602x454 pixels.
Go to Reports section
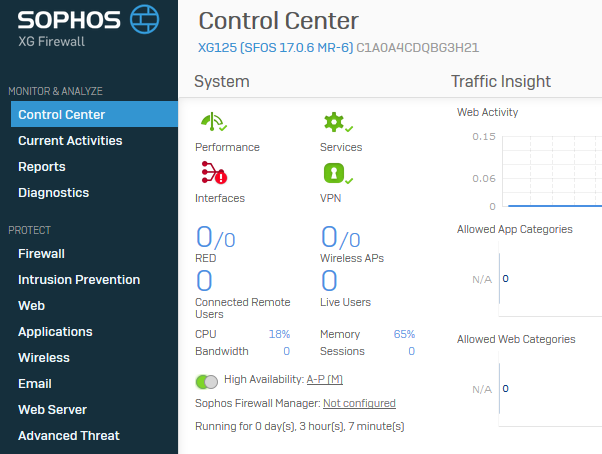[x=42, y=167]
